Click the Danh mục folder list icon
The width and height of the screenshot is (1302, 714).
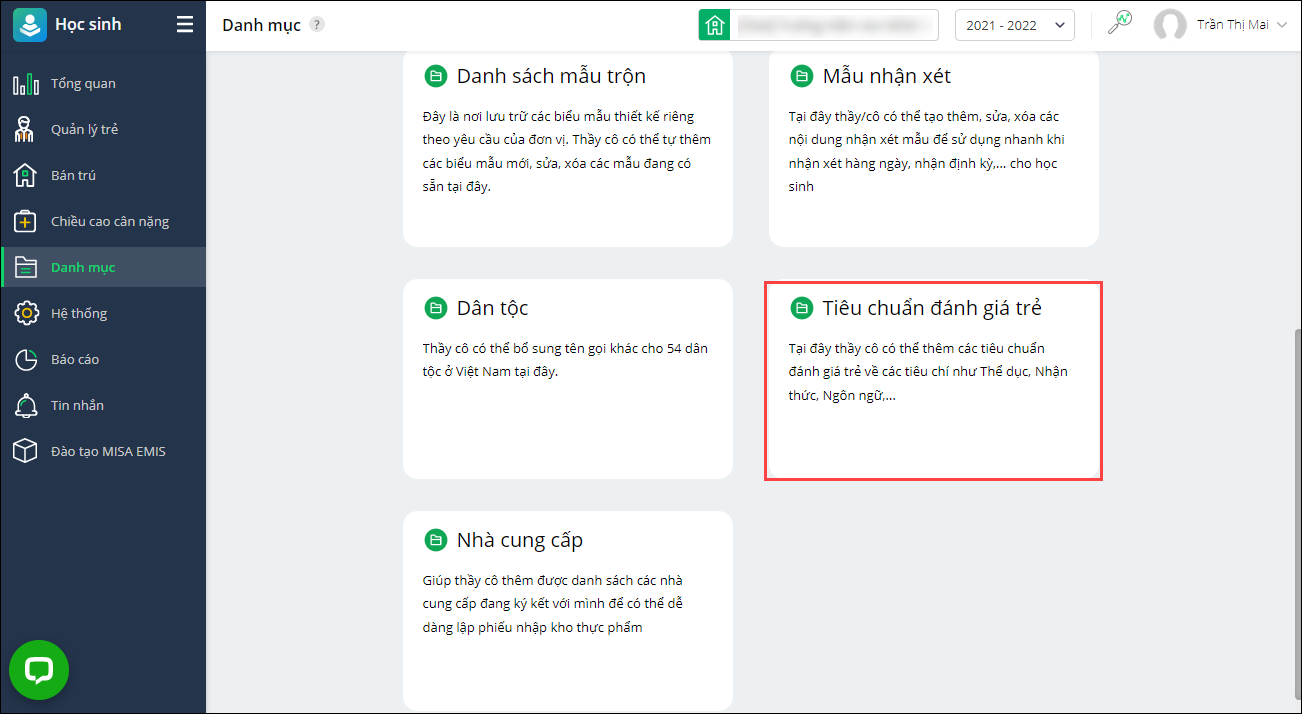coord(26,267)
